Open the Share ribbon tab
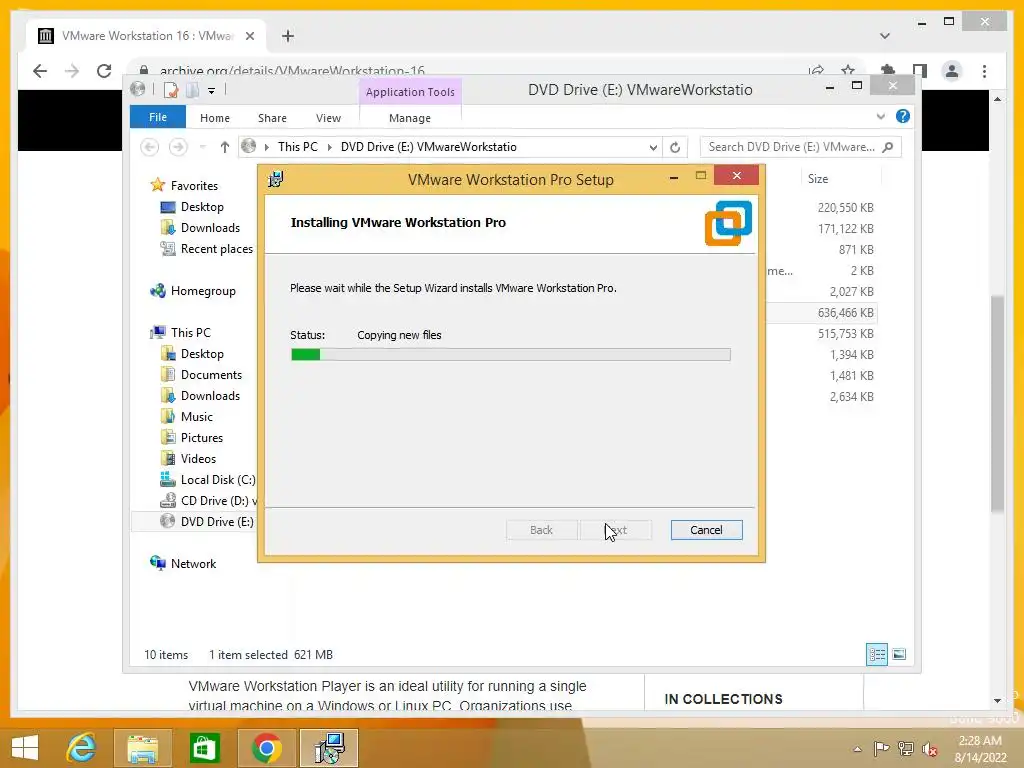The height and width of the screenshot is (768, 1024). 272,118
